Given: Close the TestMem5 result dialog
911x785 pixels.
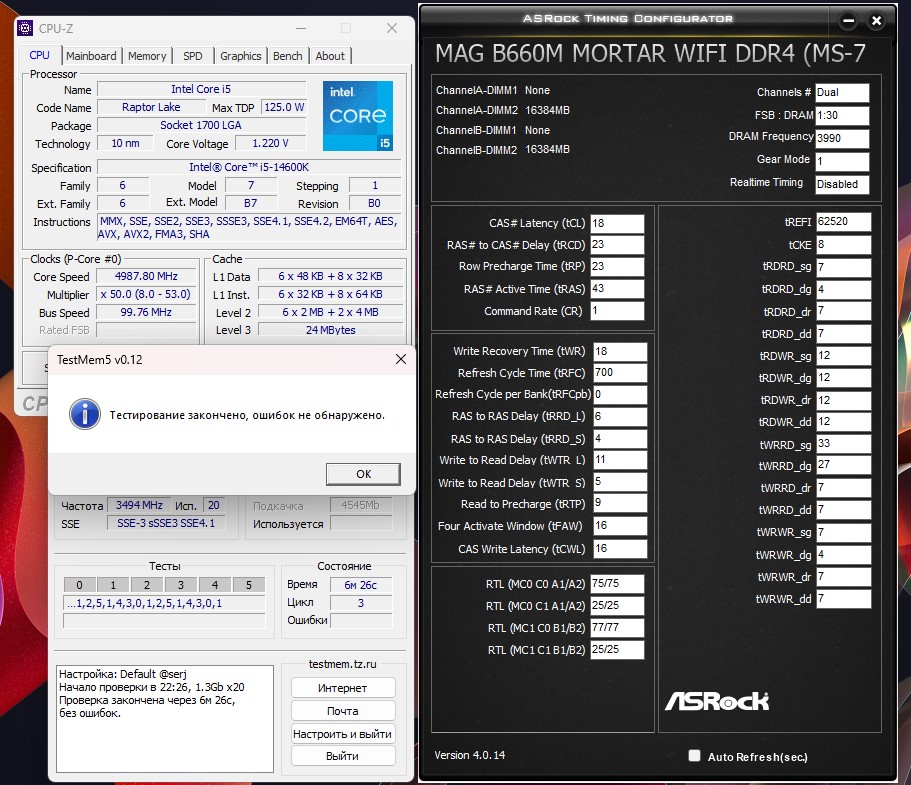Looking at the screenshot, I should 401,359.
